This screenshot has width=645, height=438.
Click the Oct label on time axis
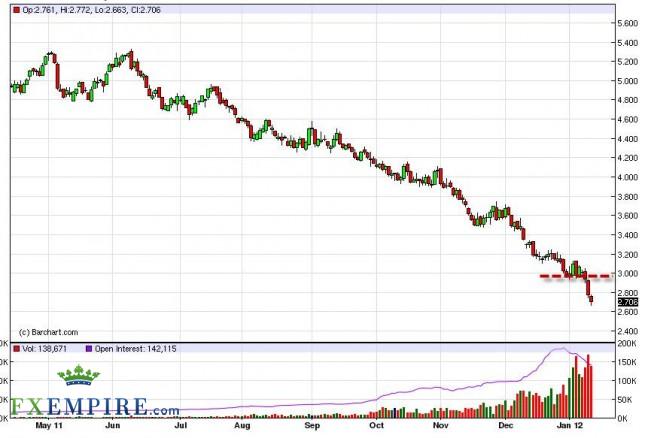coord(375,424)
